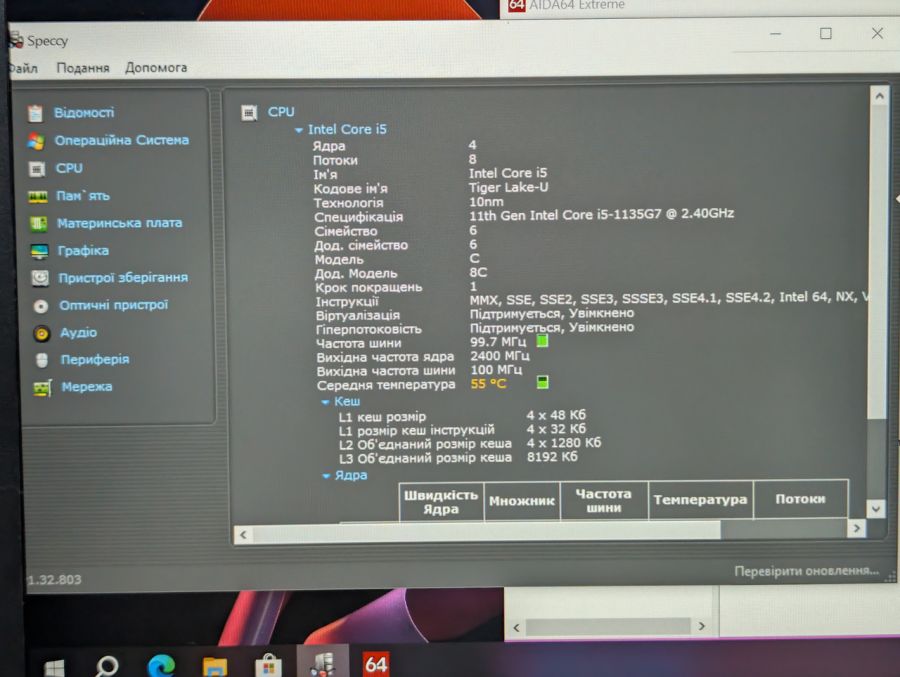Open Microsoft Store from taskbar
The width and height of the screenshot is (900, 677).
268,666
